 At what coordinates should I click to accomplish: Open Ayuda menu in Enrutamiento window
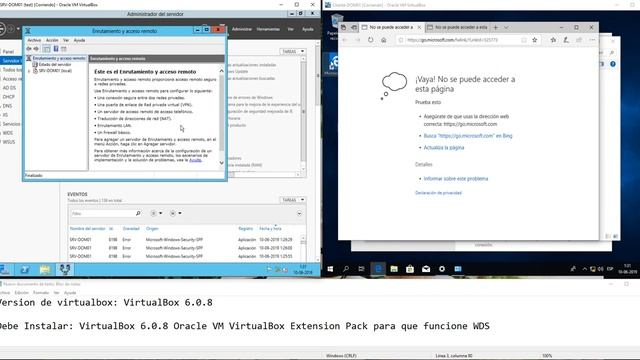(x=79, y=40)
